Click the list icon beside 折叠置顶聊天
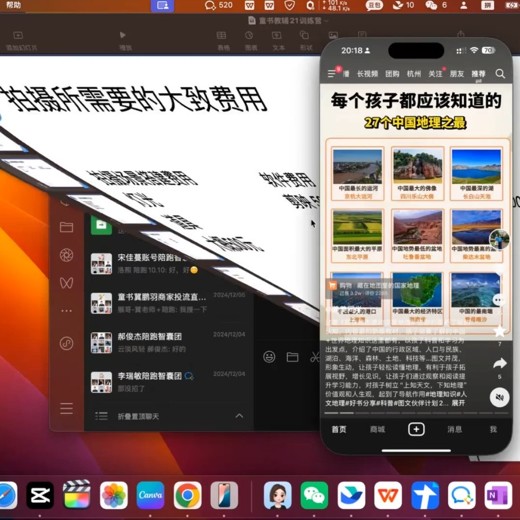The image size is (520, 520). coord(101,416)
